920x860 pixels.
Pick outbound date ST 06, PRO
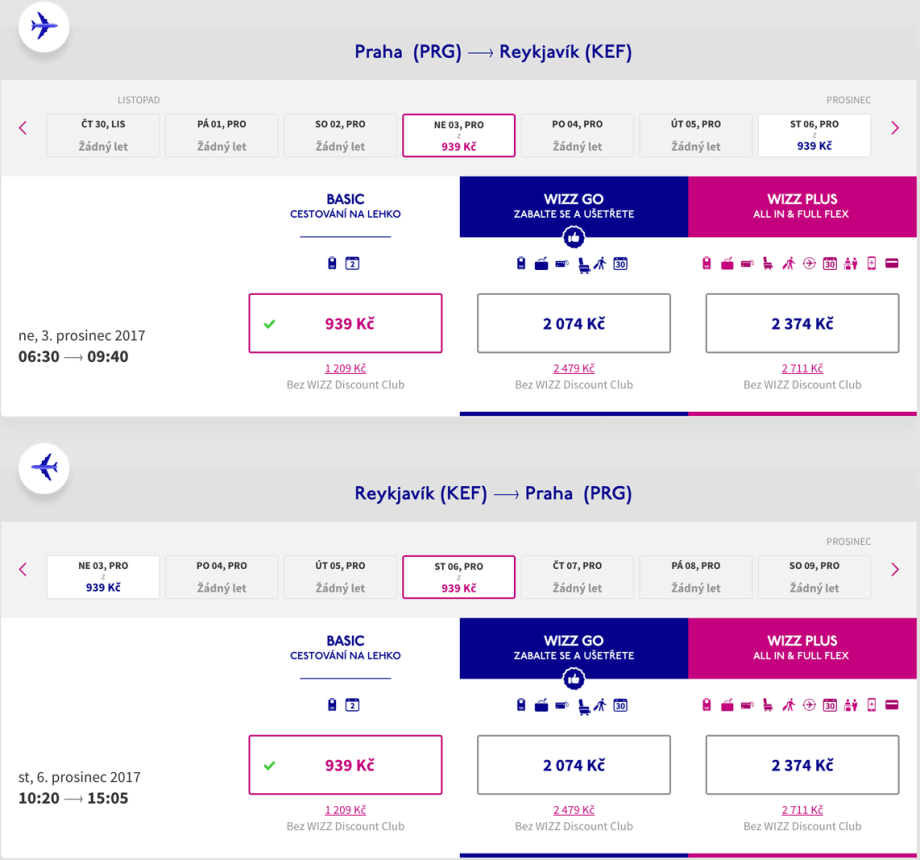click(814, 135)
